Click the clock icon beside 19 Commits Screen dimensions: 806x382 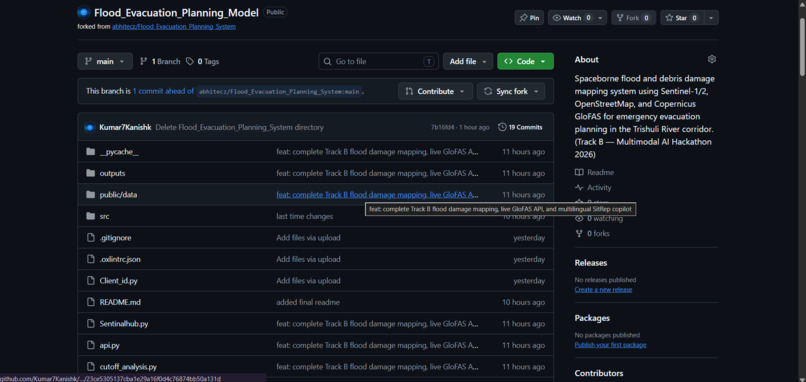pyautogui.click(x=502, y=128)
